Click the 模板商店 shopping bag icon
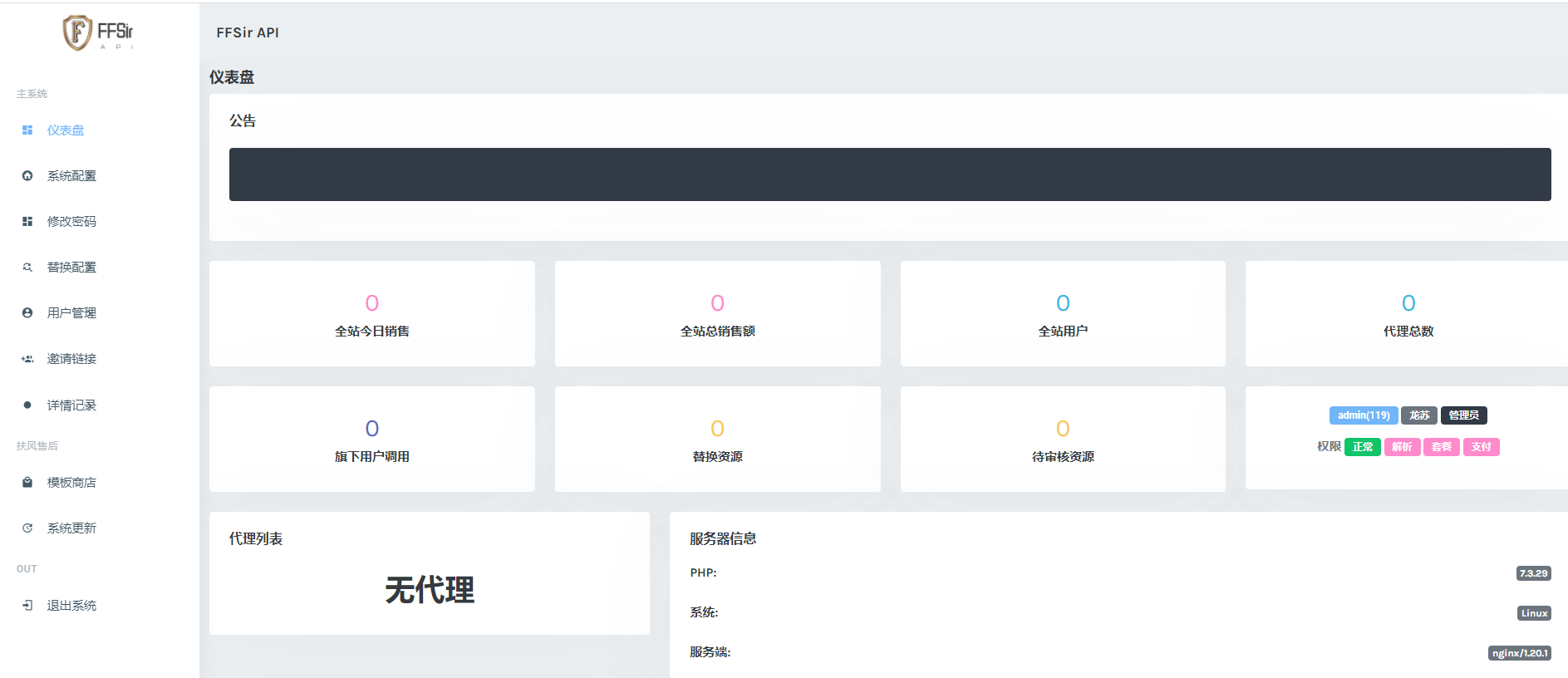This screenshot has height=678, width=1568. pyautogui.click(x=27, y=483)
